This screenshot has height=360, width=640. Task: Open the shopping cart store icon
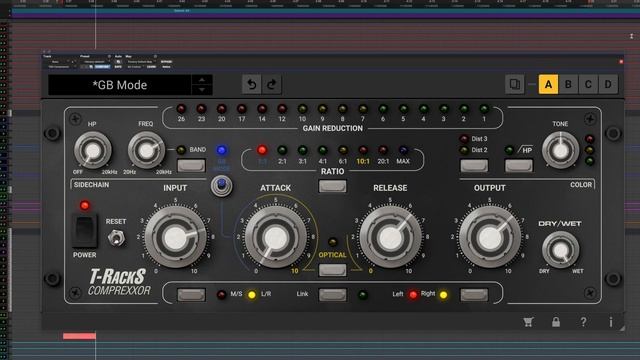tap(528, 322)
